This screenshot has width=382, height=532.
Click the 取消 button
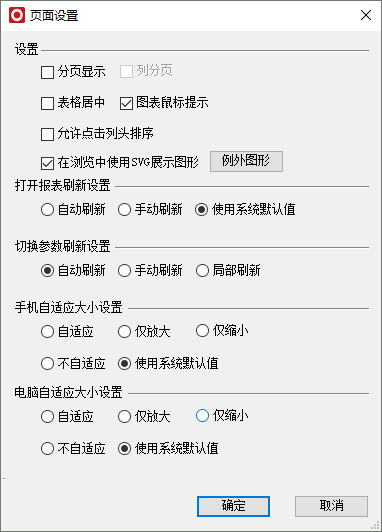pos(331,506)
